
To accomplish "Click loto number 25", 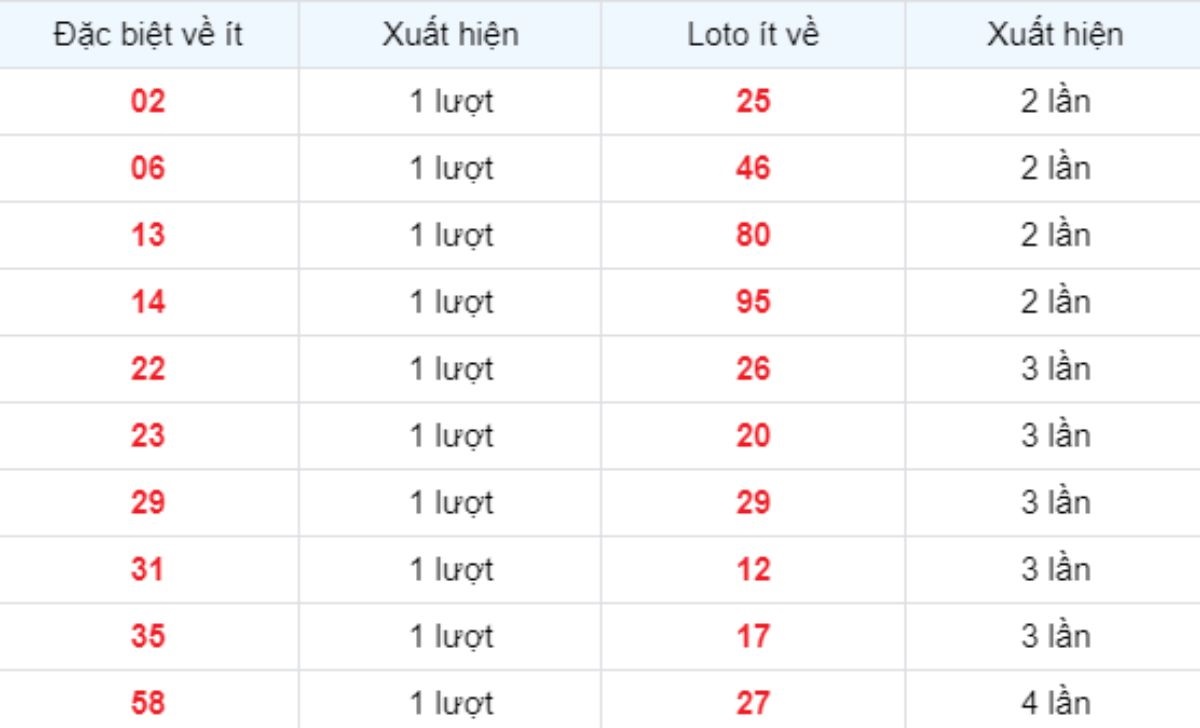I will (752, 102).
